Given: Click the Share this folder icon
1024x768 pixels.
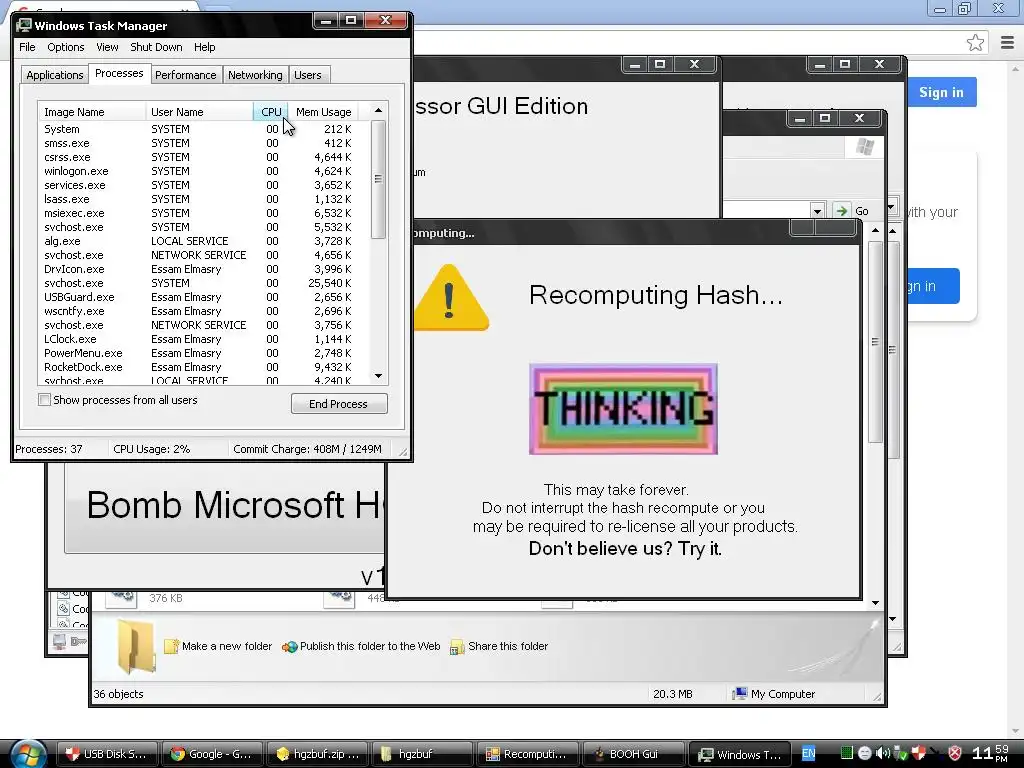Looking at the screenshot, I should click(457, 647).
